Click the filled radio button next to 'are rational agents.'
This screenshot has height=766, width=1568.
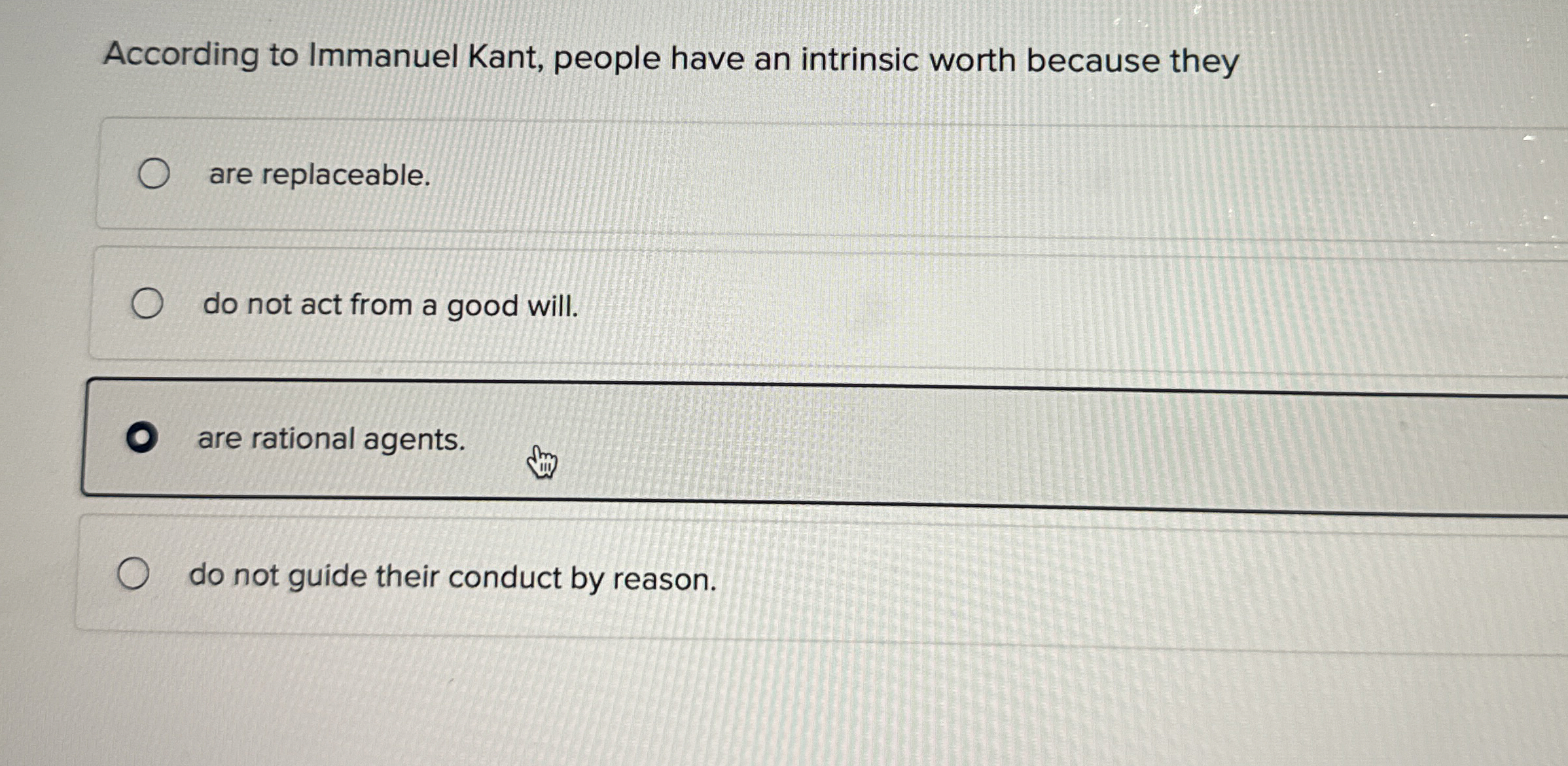coord(143,437)
